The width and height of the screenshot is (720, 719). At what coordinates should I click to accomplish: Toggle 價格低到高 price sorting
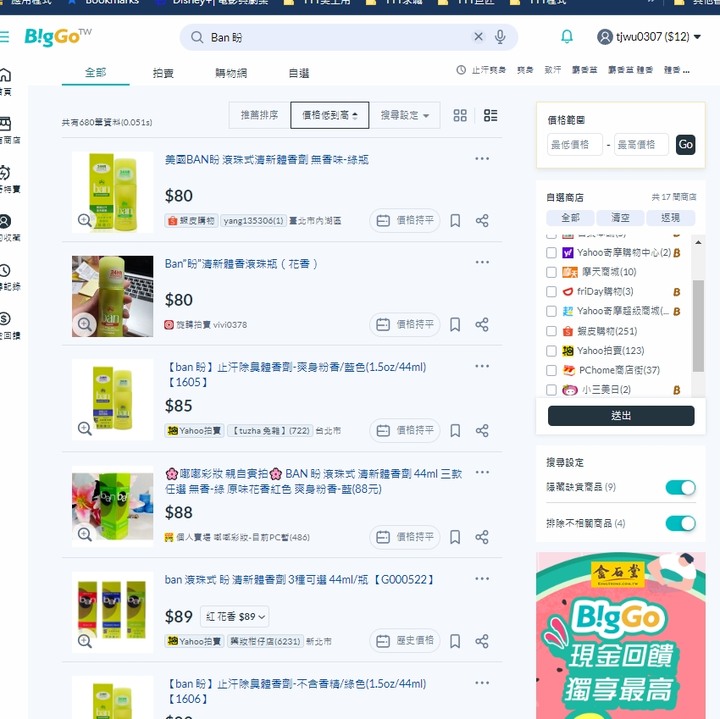(x=330, y=115)
